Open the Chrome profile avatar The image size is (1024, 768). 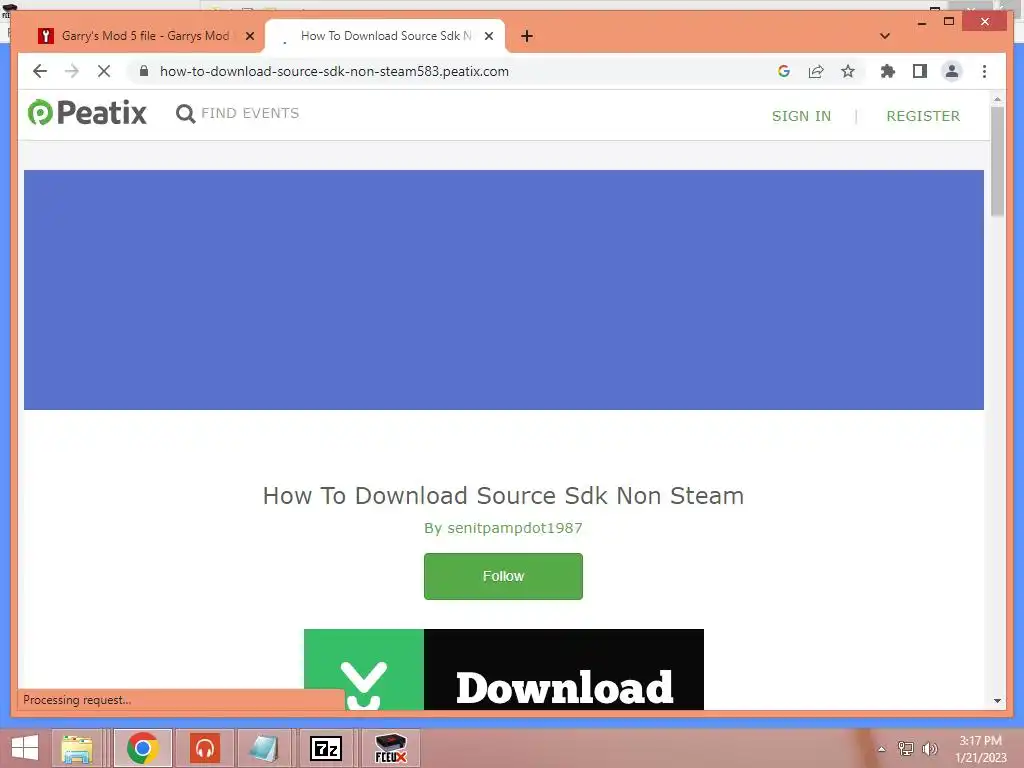click(x=952, y=71)
